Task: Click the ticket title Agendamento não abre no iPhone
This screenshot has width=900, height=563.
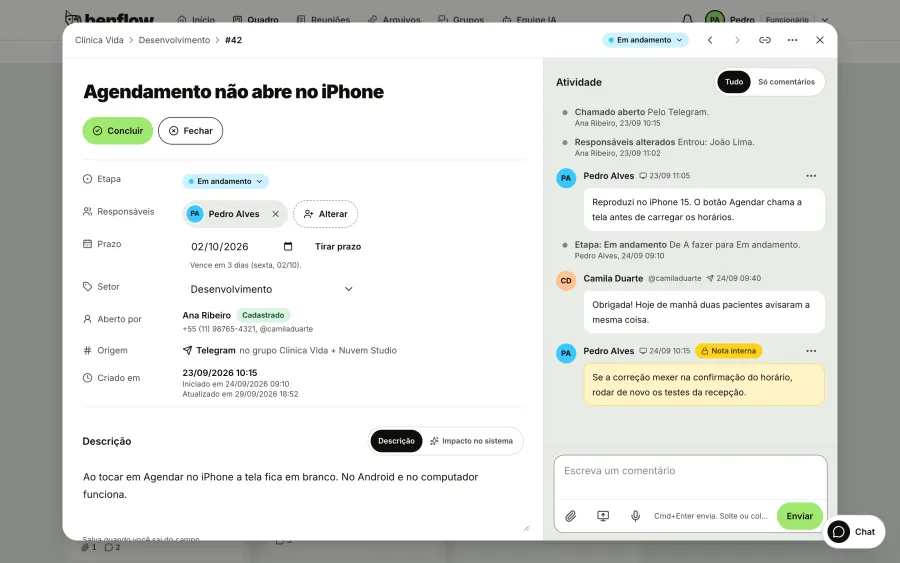Action: coord(234,92)
